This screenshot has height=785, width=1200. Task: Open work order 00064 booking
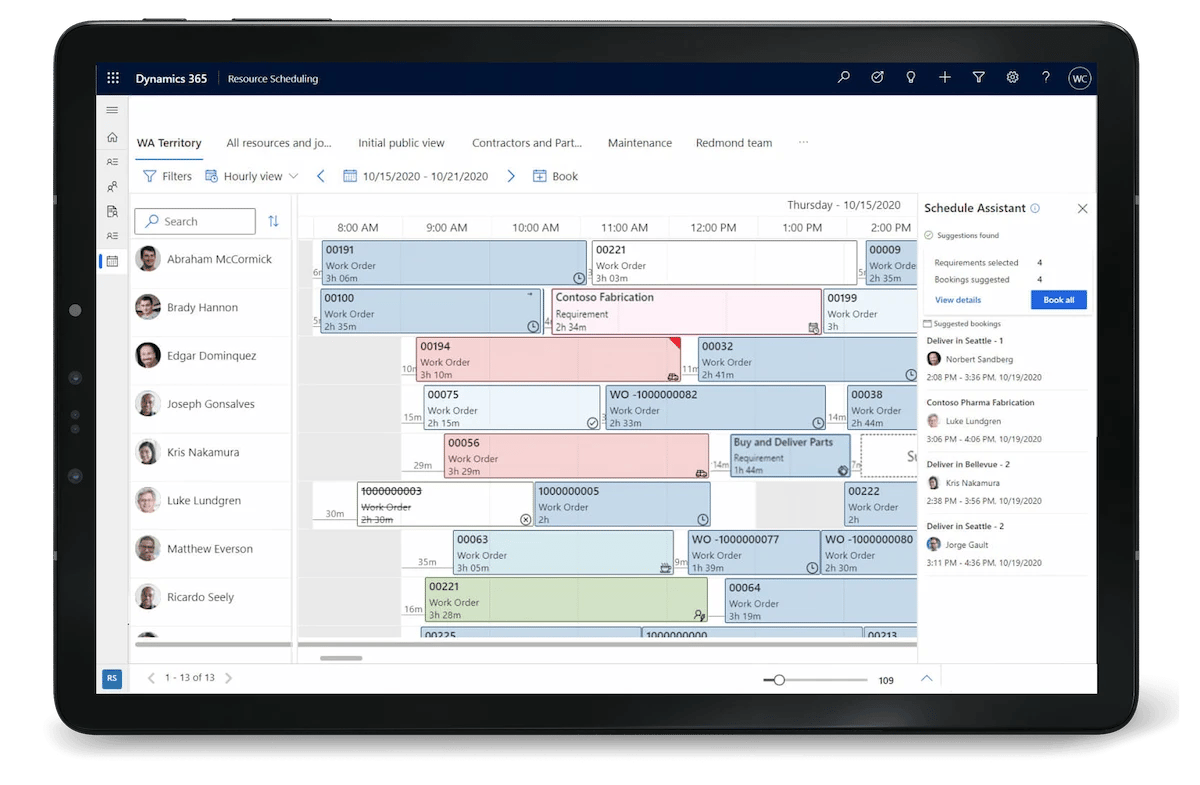821,600
